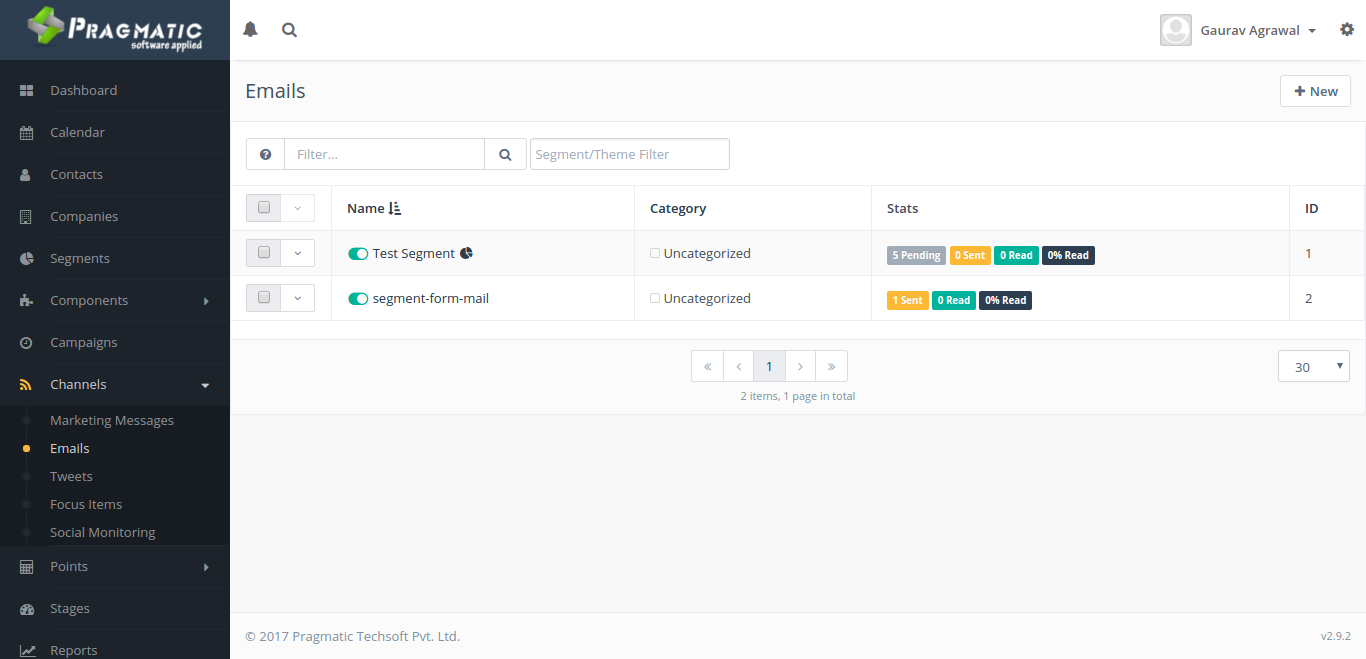Click the Calendar icon in sidebar

click(27, 132)
